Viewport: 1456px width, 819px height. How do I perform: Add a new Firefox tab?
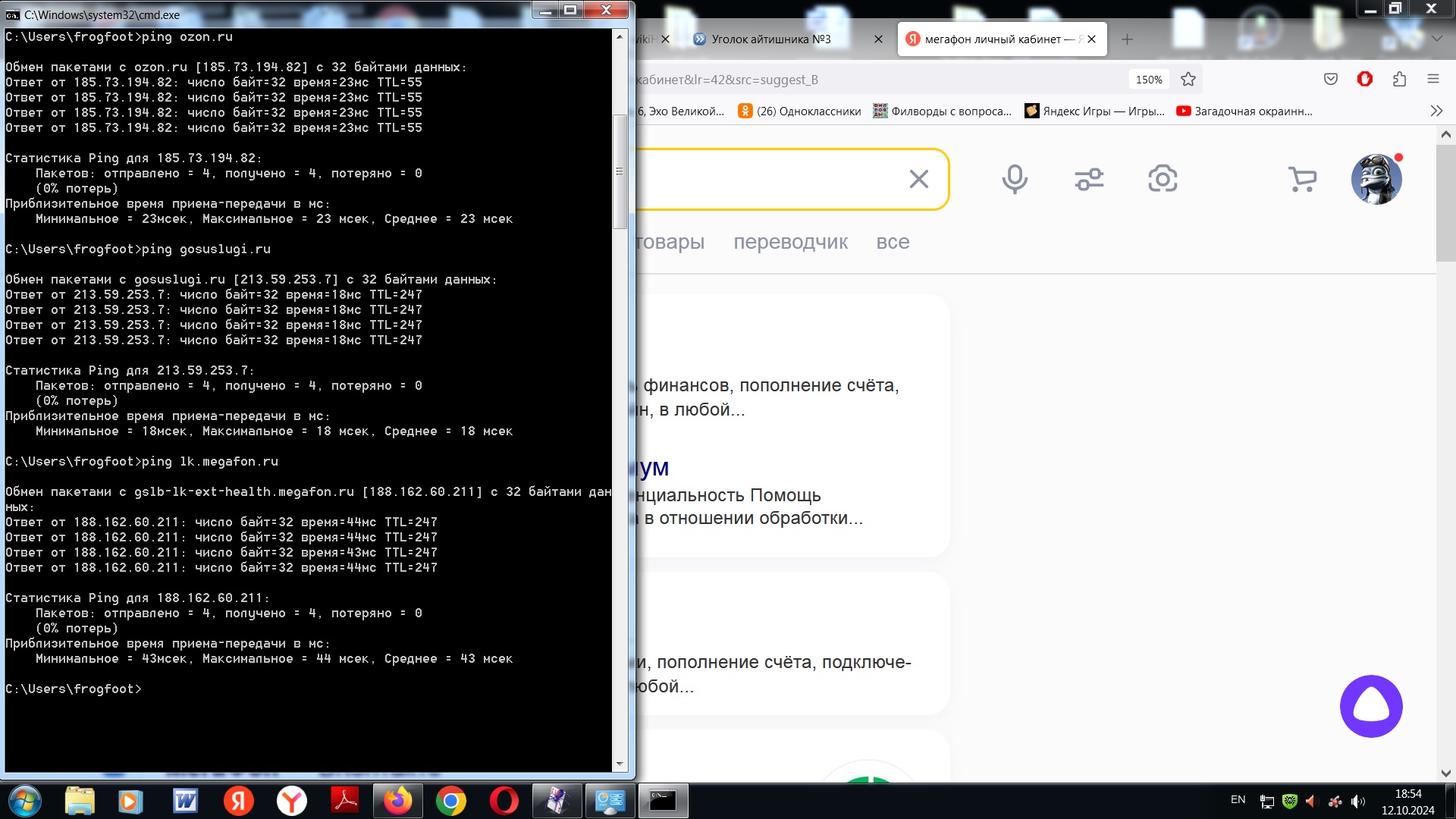[1127, 39]
